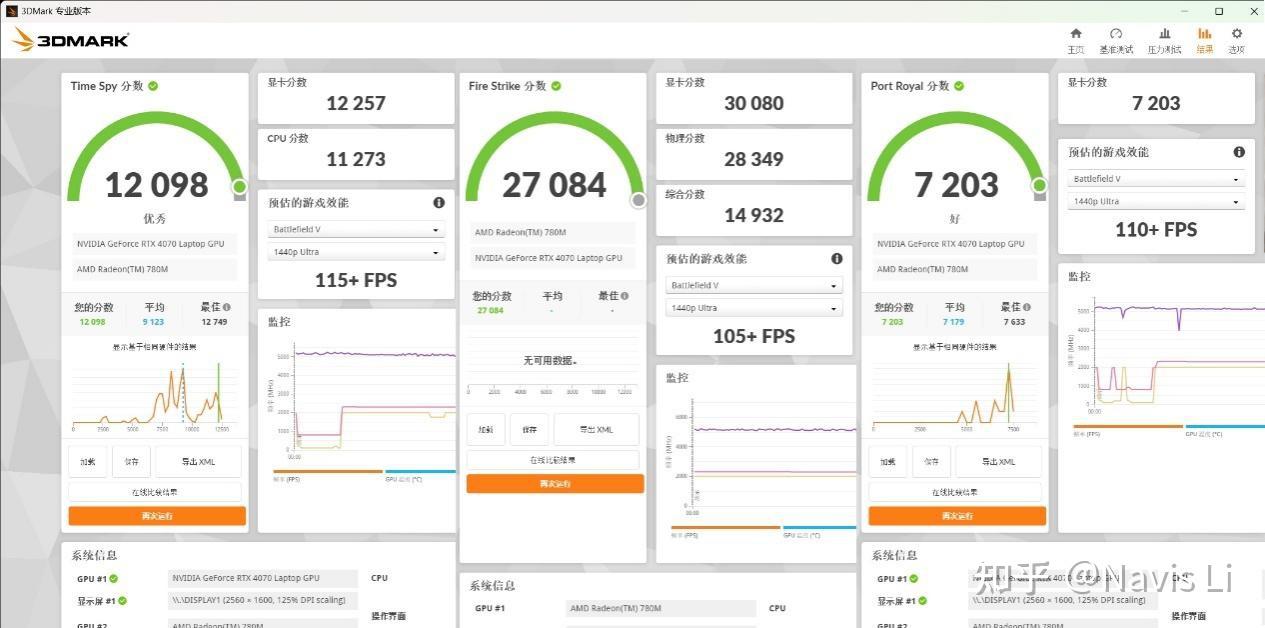Click info icon beside Fire Strike estimated performance
The height and width of the screenshot is (628, 1265).
coord(837,258)
